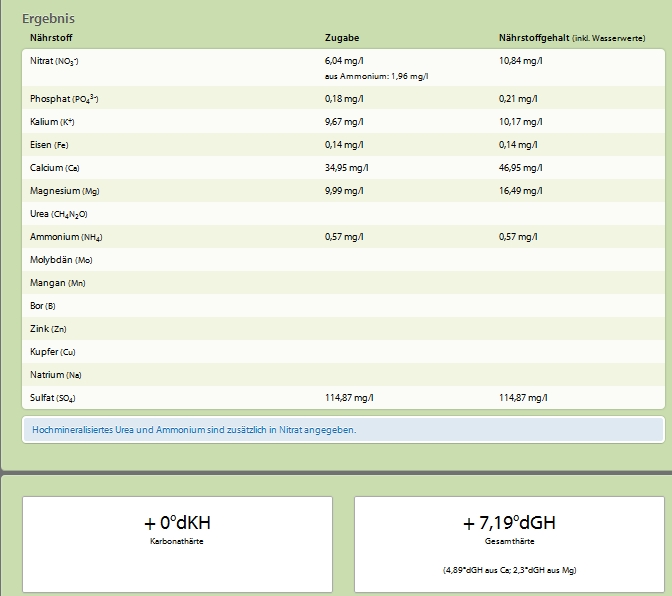
Task: Select the 46,95 mg/l Calcium content value
Action: tap(520, 168)
